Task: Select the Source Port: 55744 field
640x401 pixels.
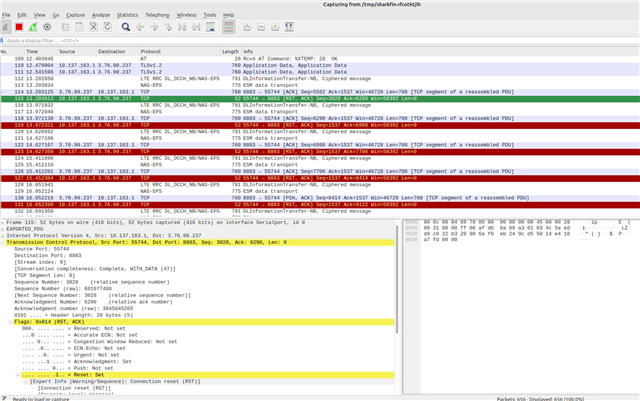Action: (x=42, y=249)
